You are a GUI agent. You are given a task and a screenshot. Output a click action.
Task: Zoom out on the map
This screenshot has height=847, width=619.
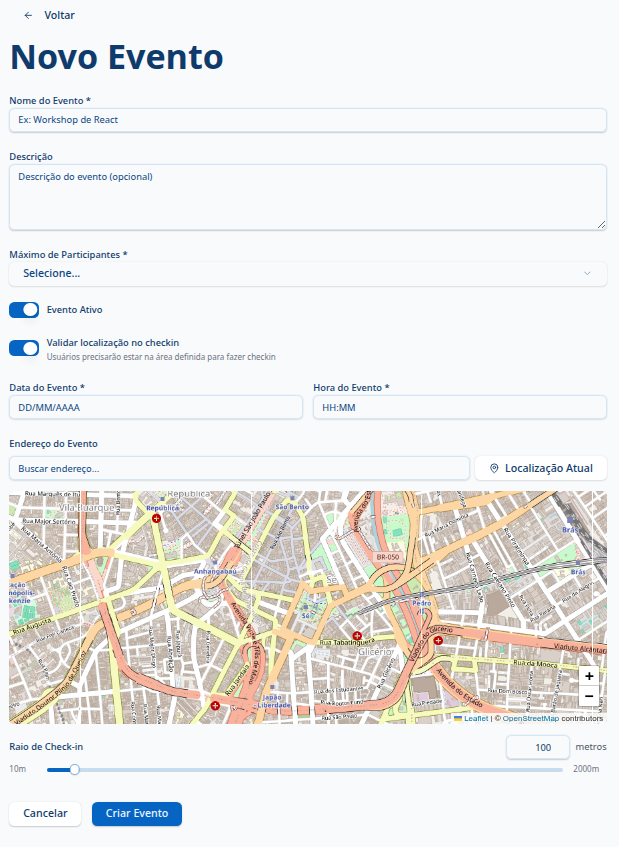point(588,696)
